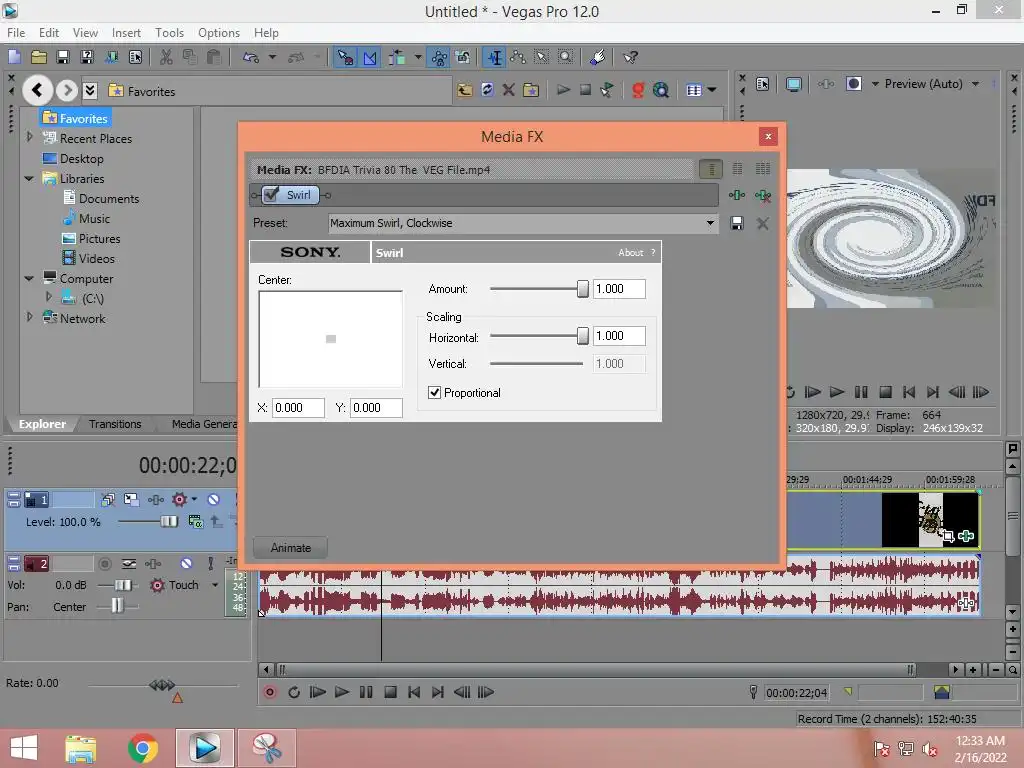Select the Videos library folder

[89, 259]
